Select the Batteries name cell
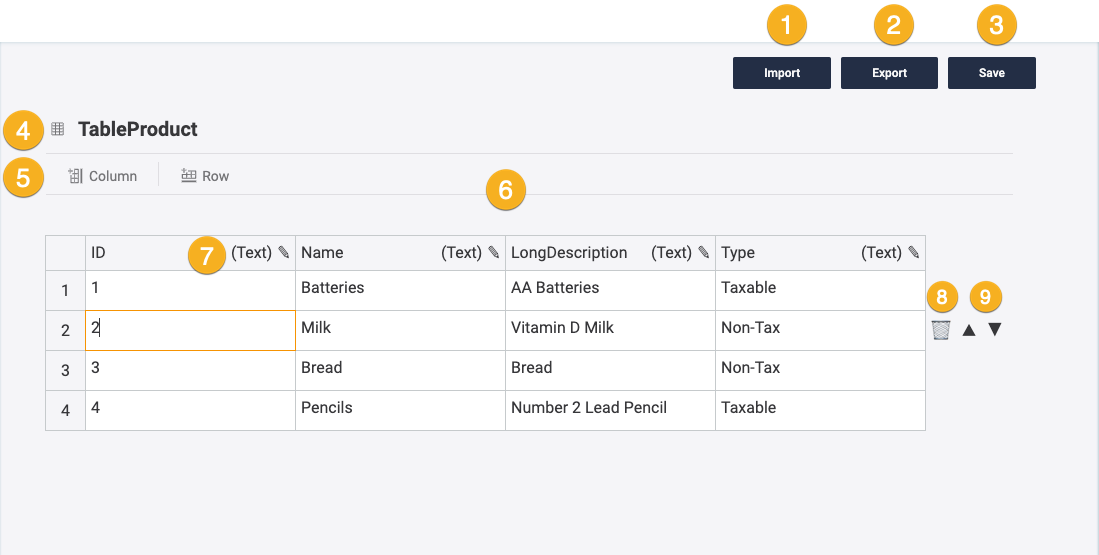The height and width of the screenshot is (555, 1099). click(400, 289)
